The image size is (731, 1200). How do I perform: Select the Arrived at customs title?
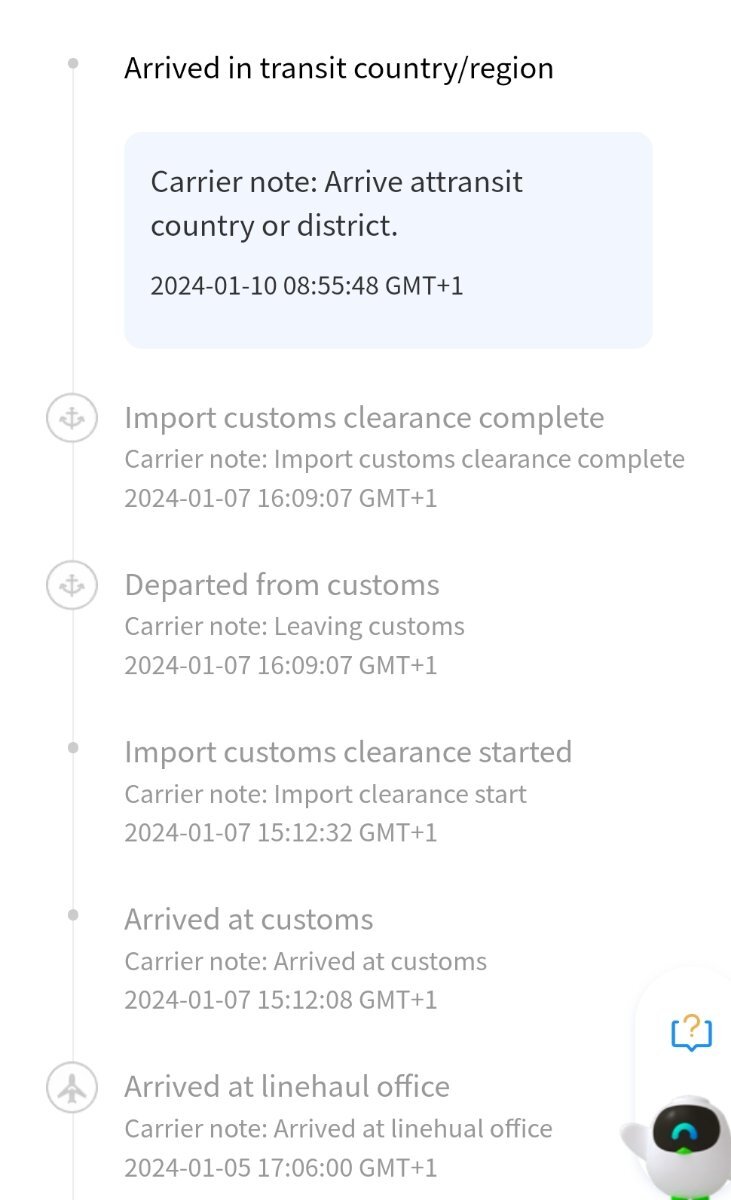[x=249, y=920]
